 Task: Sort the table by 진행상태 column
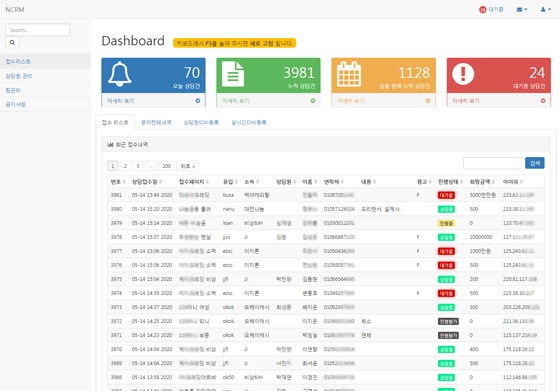click(x=450, y=182)
